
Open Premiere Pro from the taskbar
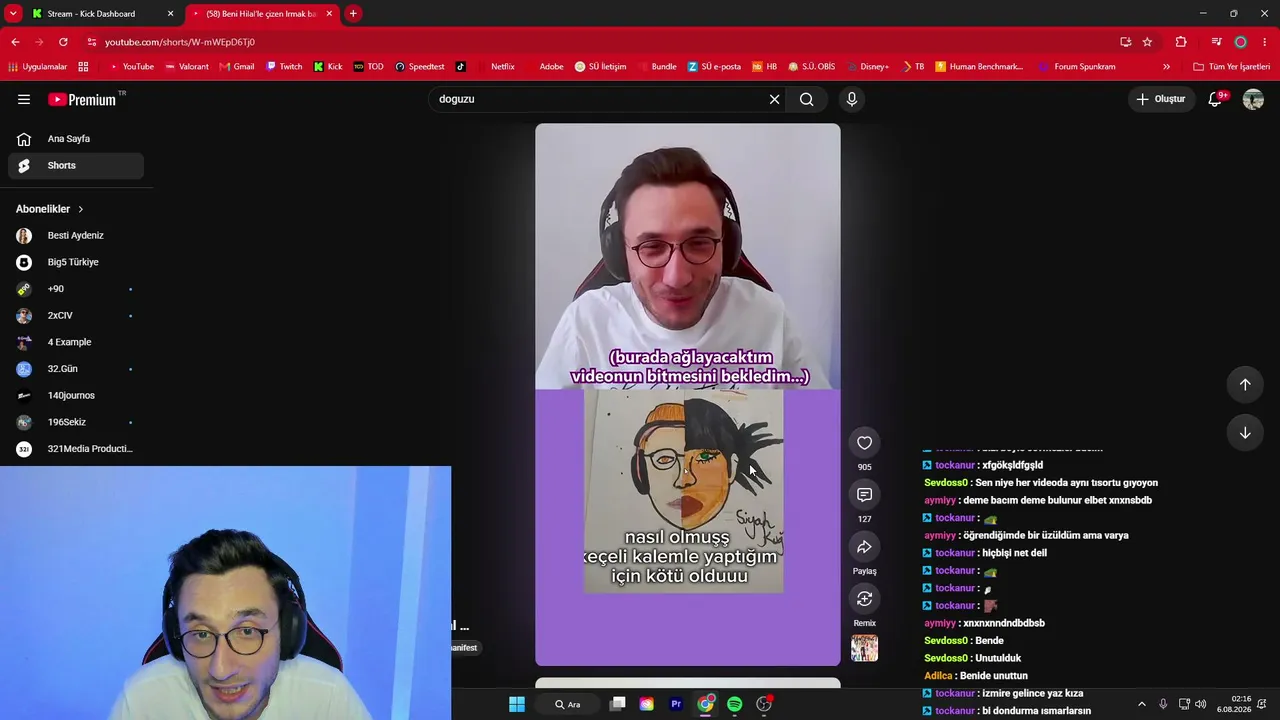point(676,704)
